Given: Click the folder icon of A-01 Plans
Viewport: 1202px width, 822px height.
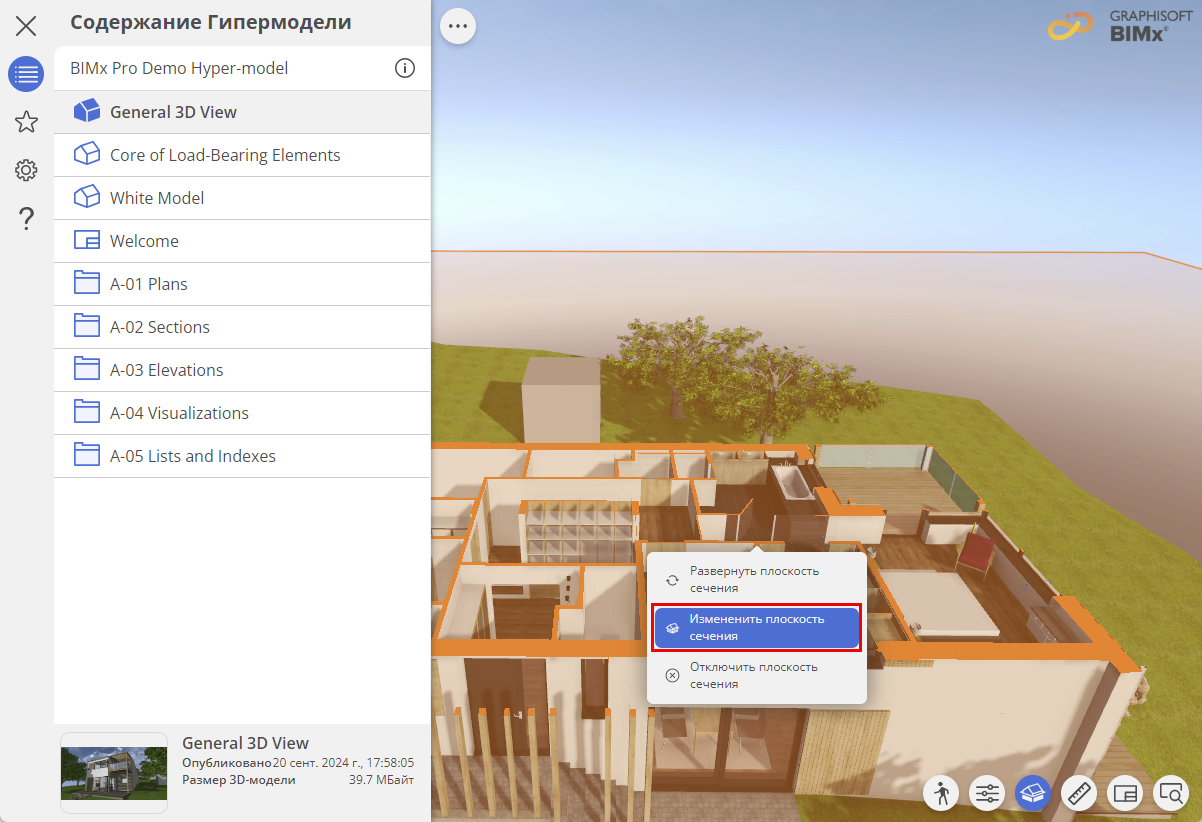Looking at the screenshot, I should point(87,283).
